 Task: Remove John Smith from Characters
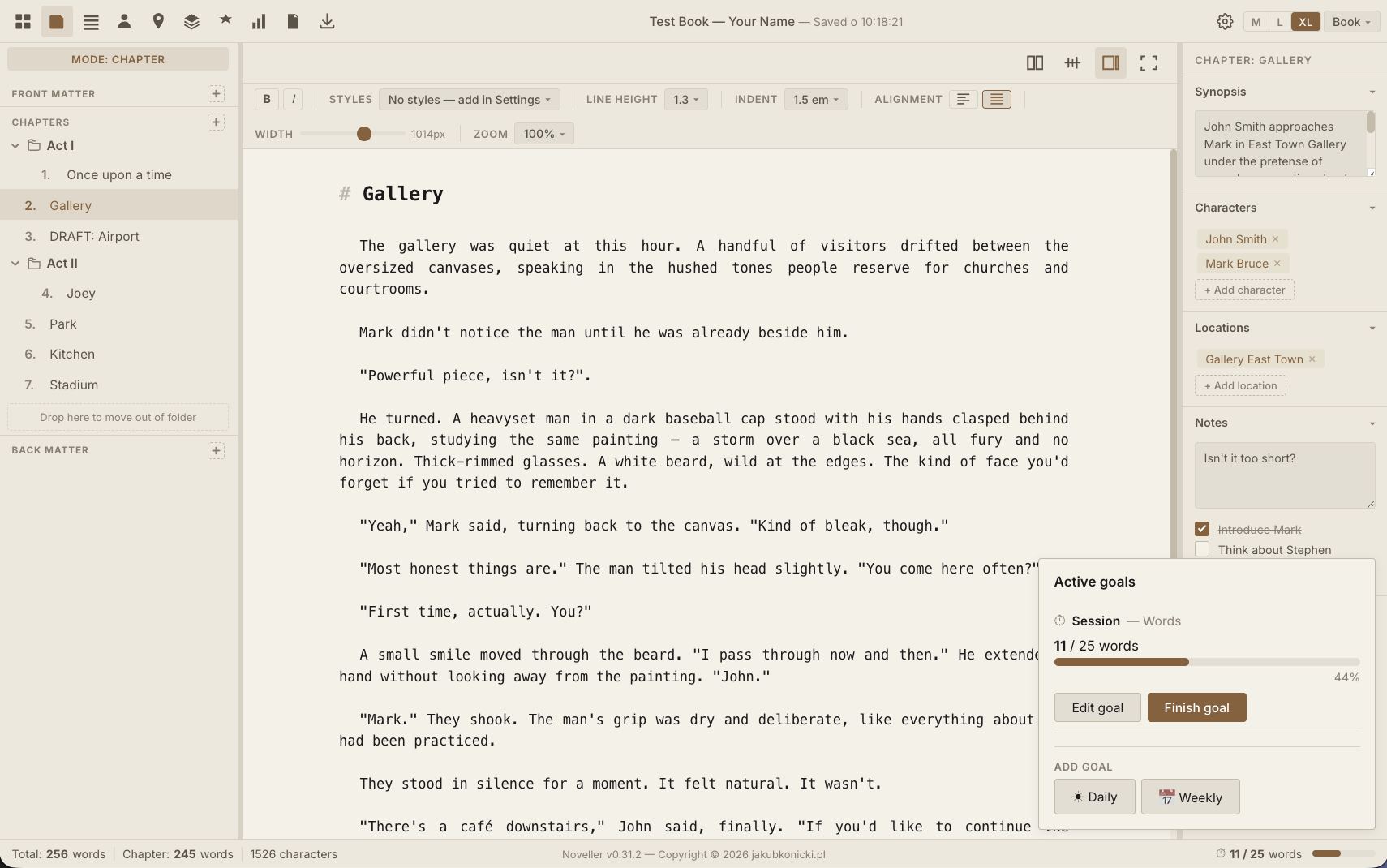pos(1275,239)
